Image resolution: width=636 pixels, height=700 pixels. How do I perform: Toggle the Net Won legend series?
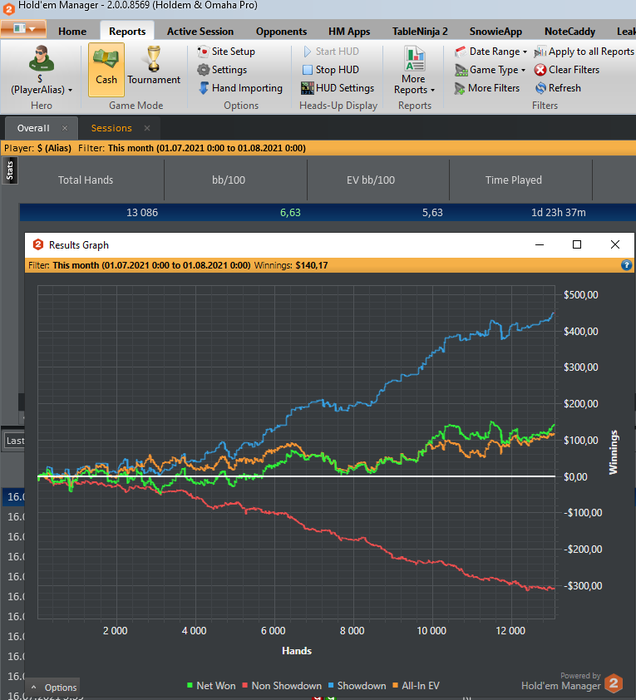point(211,686)
